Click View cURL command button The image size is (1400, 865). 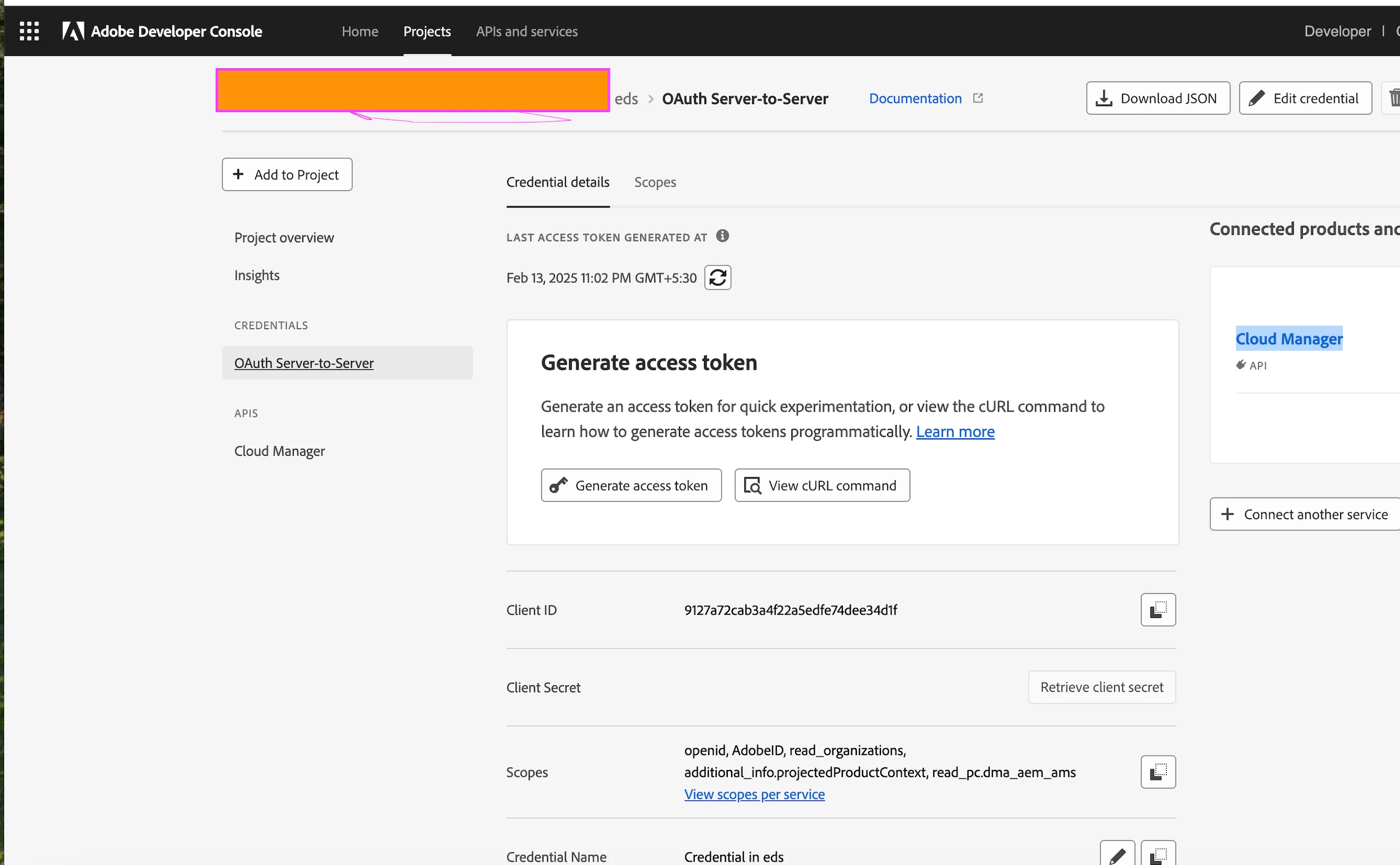pyautogui.click(x=821, y=485)
